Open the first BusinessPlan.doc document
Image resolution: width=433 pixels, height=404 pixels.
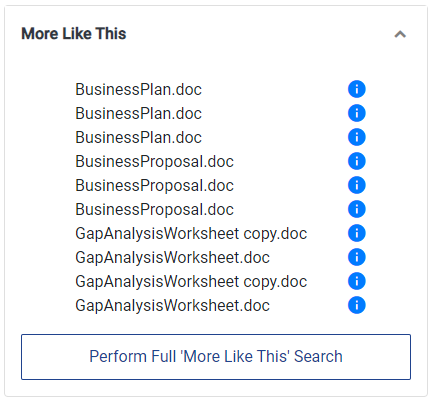138,90
